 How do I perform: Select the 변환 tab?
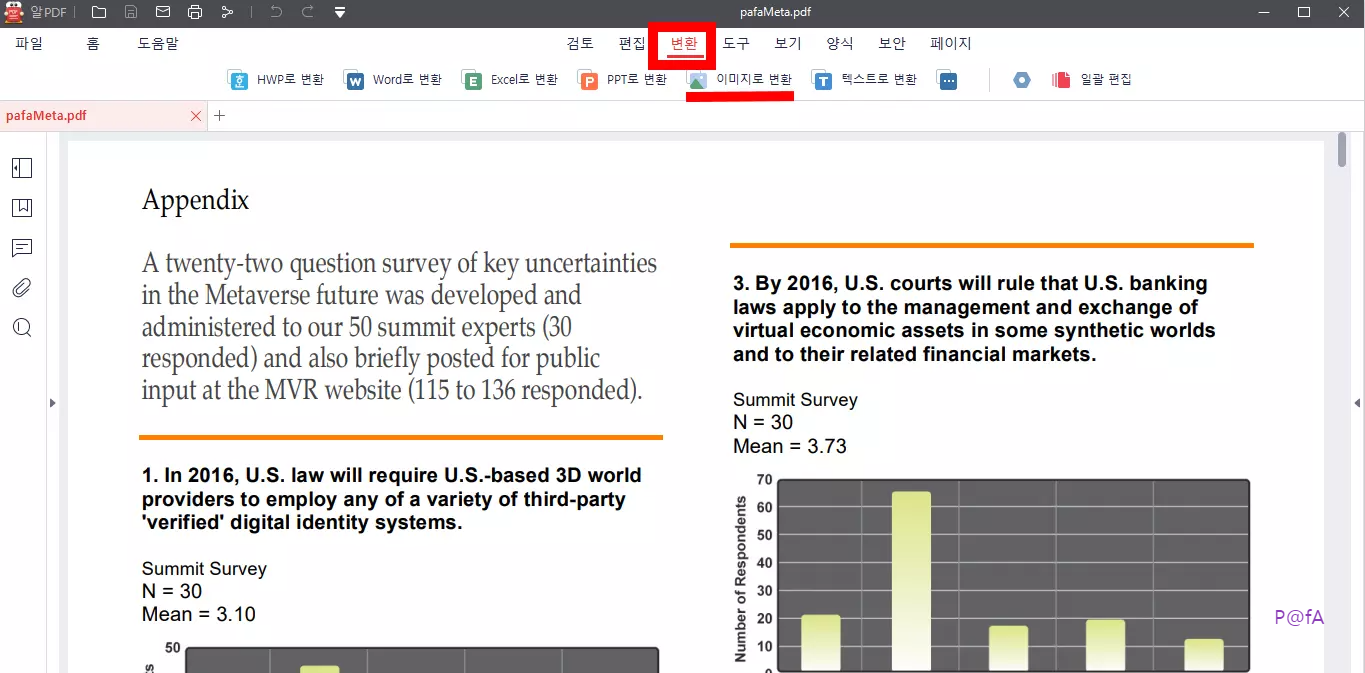[x=684, y=44]
